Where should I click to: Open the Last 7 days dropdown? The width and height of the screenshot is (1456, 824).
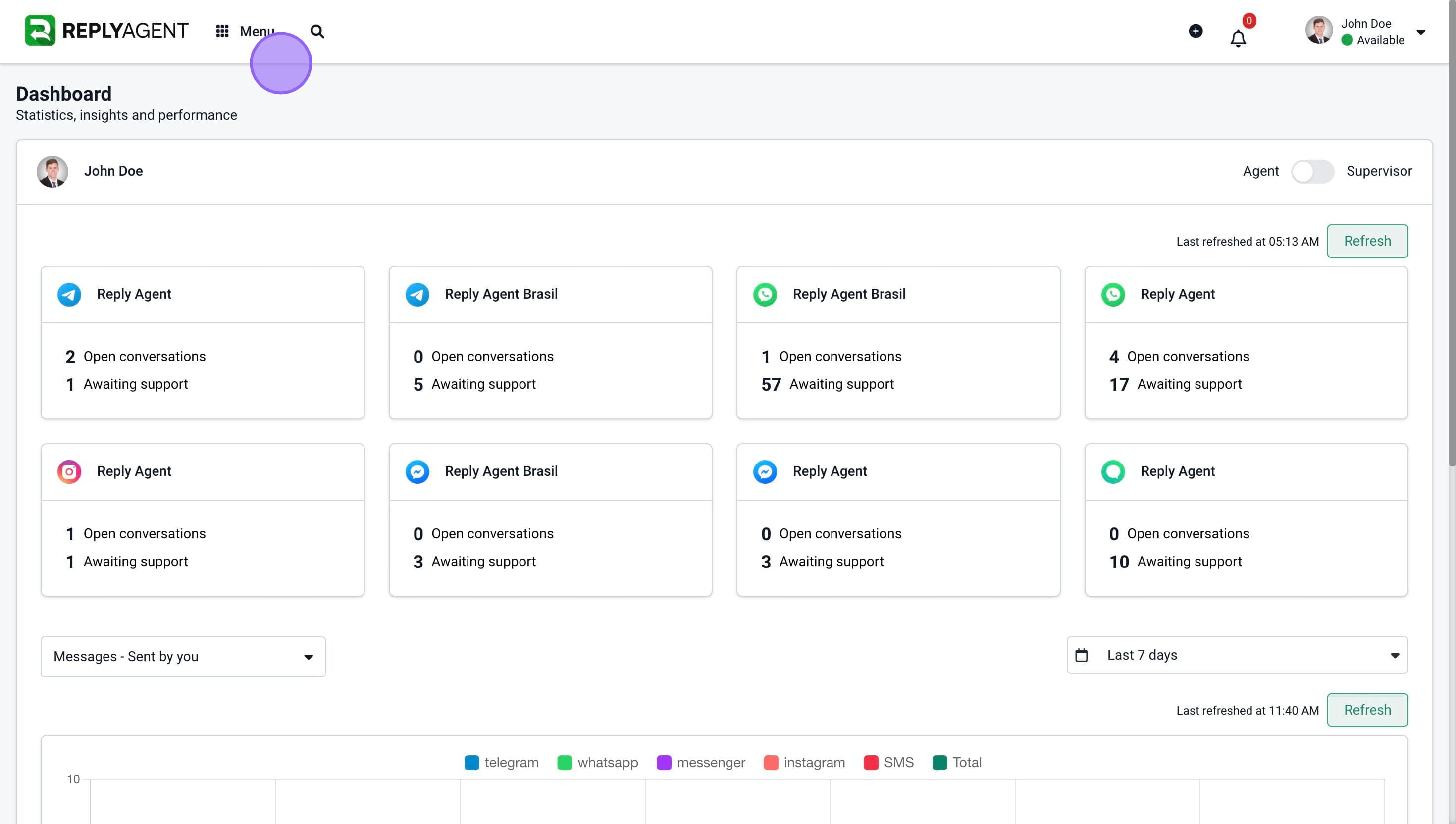pos(1237,655)
